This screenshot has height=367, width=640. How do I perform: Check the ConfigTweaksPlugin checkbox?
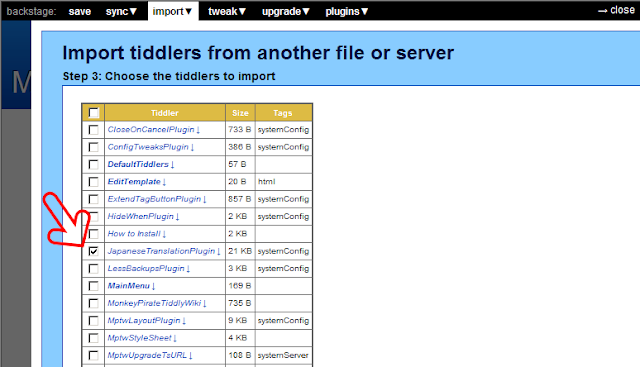(93, 147)
